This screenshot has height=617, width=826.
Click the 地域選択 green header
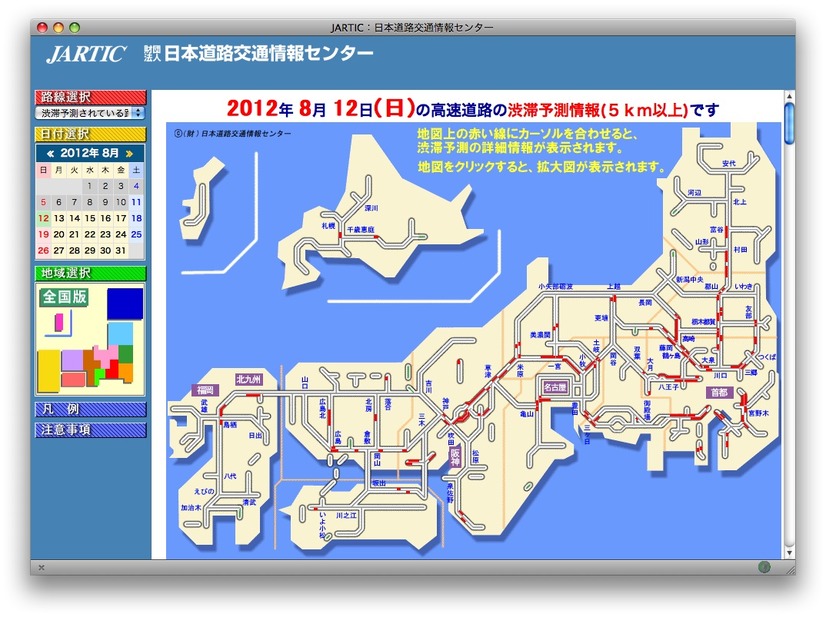pyautogui.click(x=90, y=273)
